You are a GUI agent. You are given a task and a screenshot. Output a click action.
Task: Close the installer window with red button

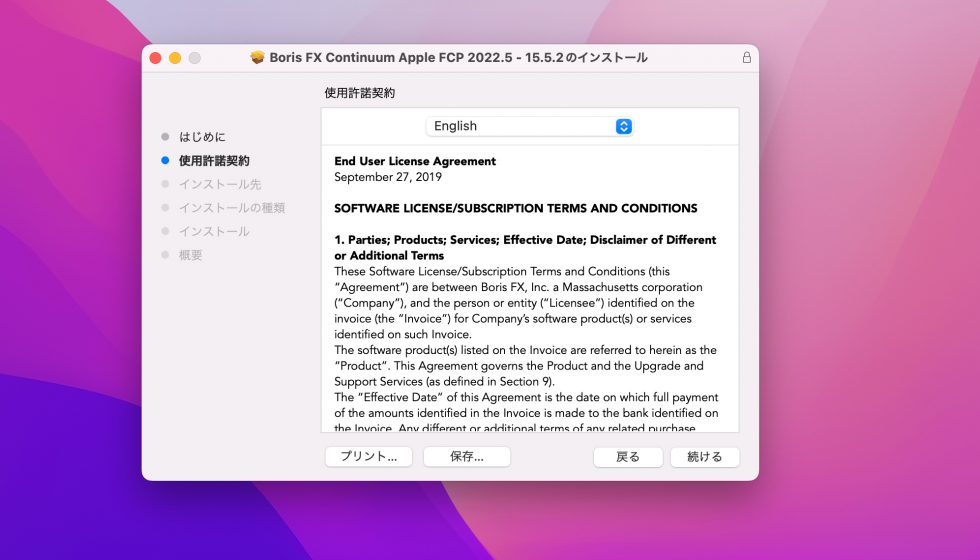[x=156, y=58]
